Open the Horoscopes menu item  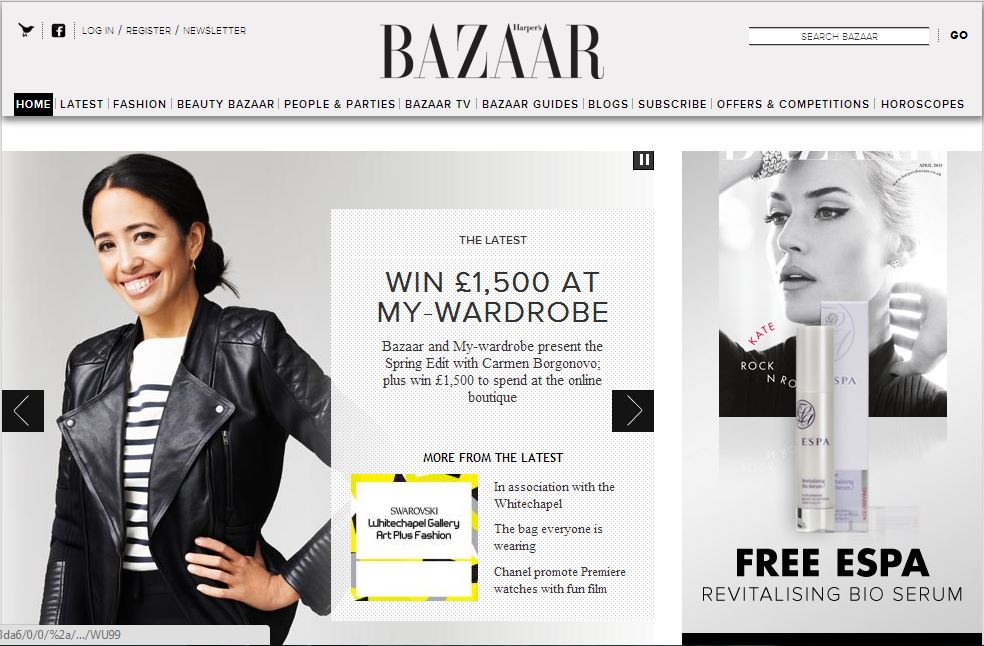[x=922, y=104]
